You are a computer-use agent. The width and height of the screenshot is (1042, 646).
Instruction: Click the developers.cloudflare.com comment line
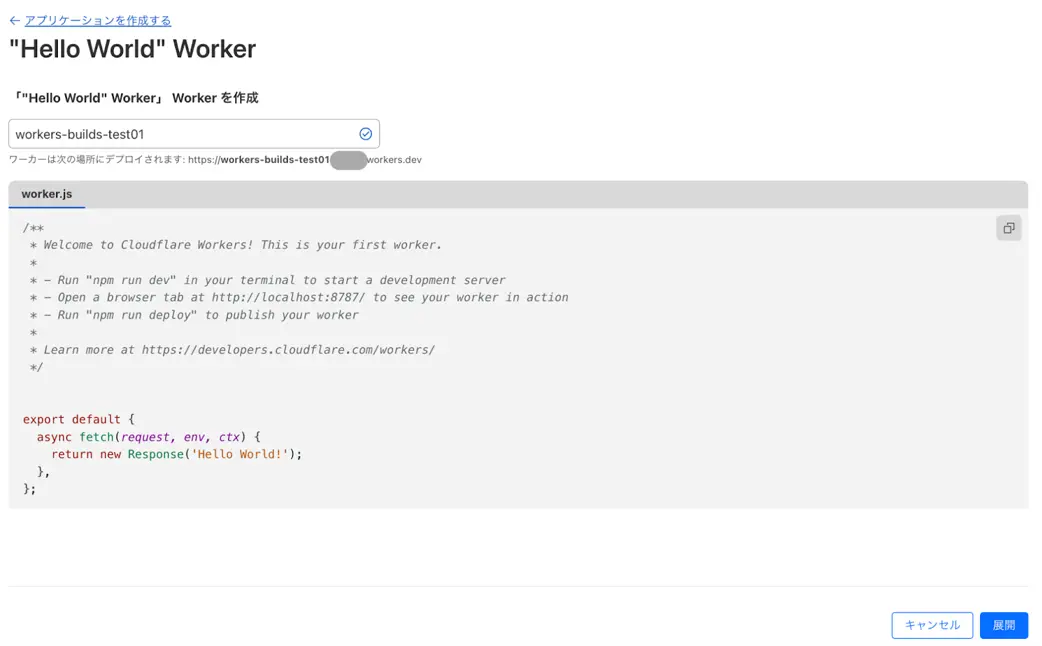tap(233, 350)
